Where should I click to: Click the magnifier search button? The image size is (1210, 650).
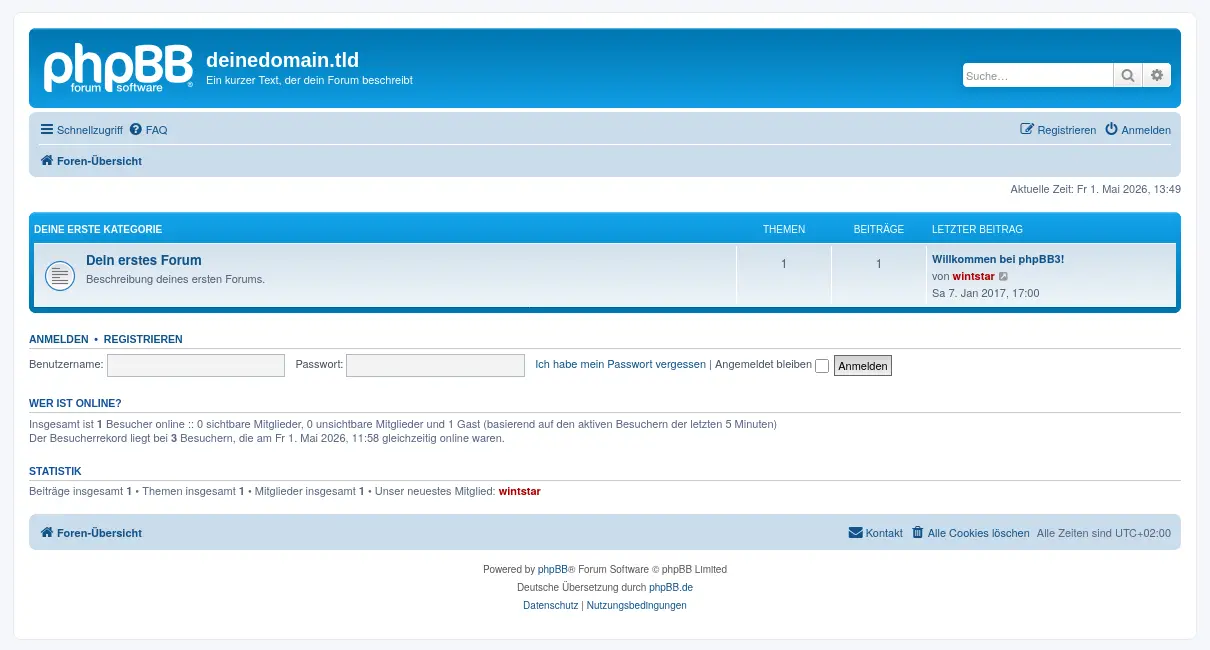point(1128,76)
